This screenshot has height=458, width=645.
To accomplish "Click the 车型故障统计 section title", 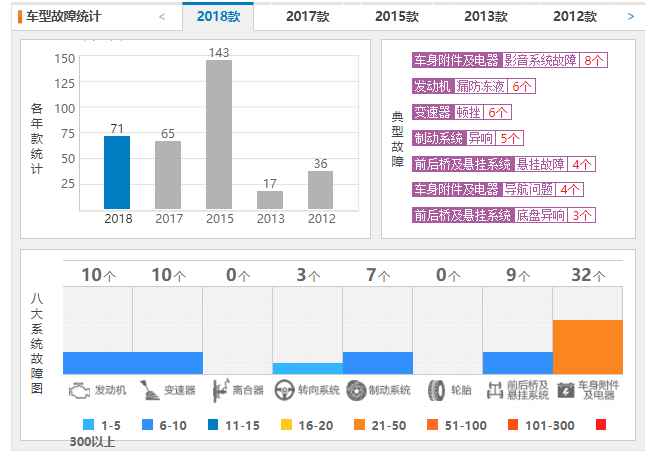I will pyautogui.click(x=63, y=16).
